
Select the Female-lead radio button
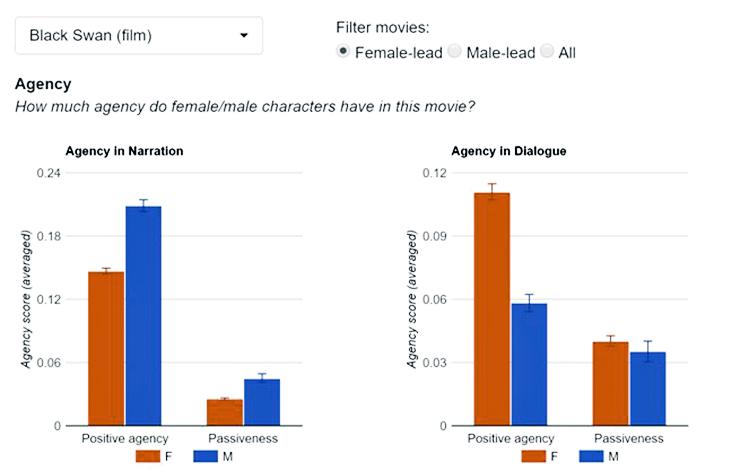343,51
